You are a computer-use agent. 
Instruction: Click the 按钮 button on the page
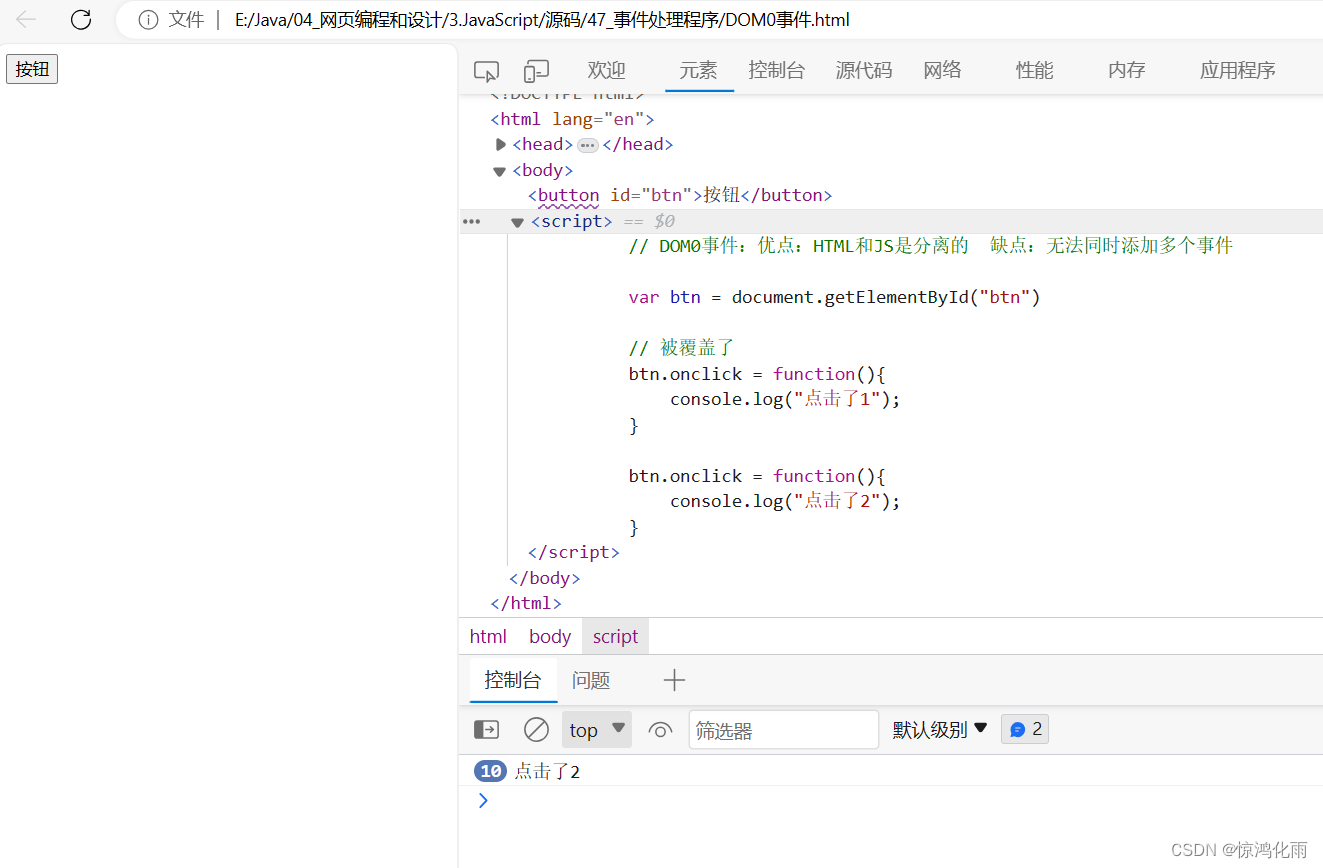32,69
